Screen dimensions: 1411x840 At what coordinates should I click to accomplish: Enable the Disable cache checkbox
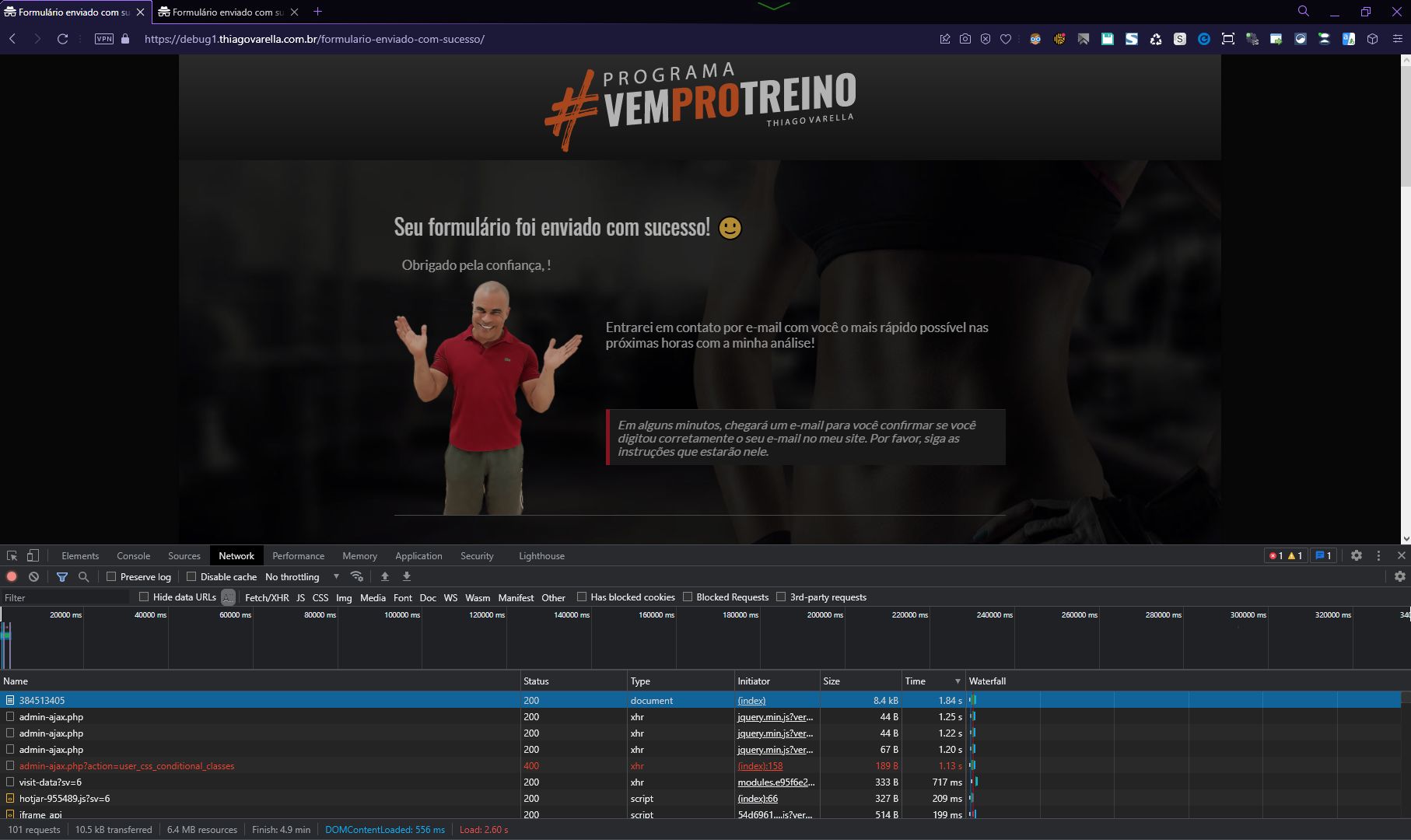[x=191, y=577]
